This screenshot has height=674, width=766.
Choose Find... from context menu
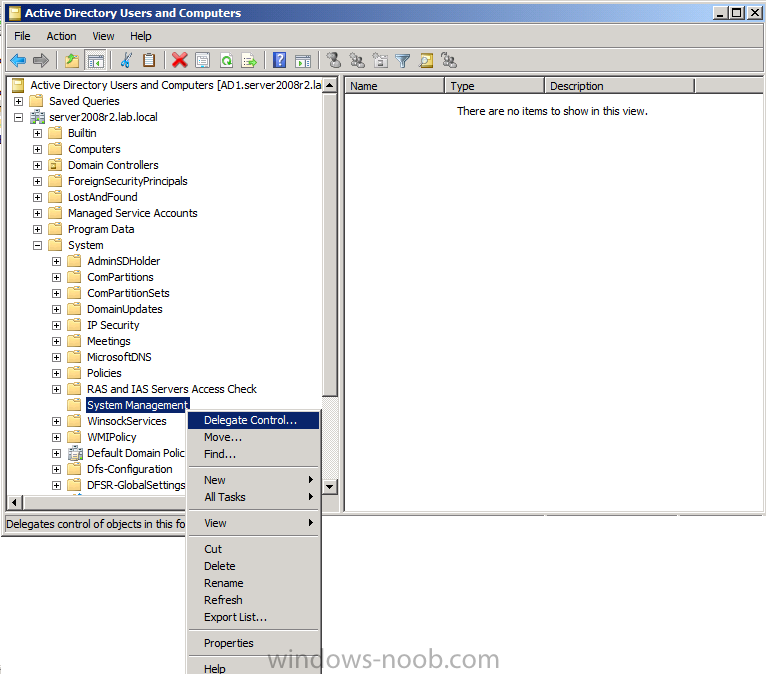coord(254,454)
